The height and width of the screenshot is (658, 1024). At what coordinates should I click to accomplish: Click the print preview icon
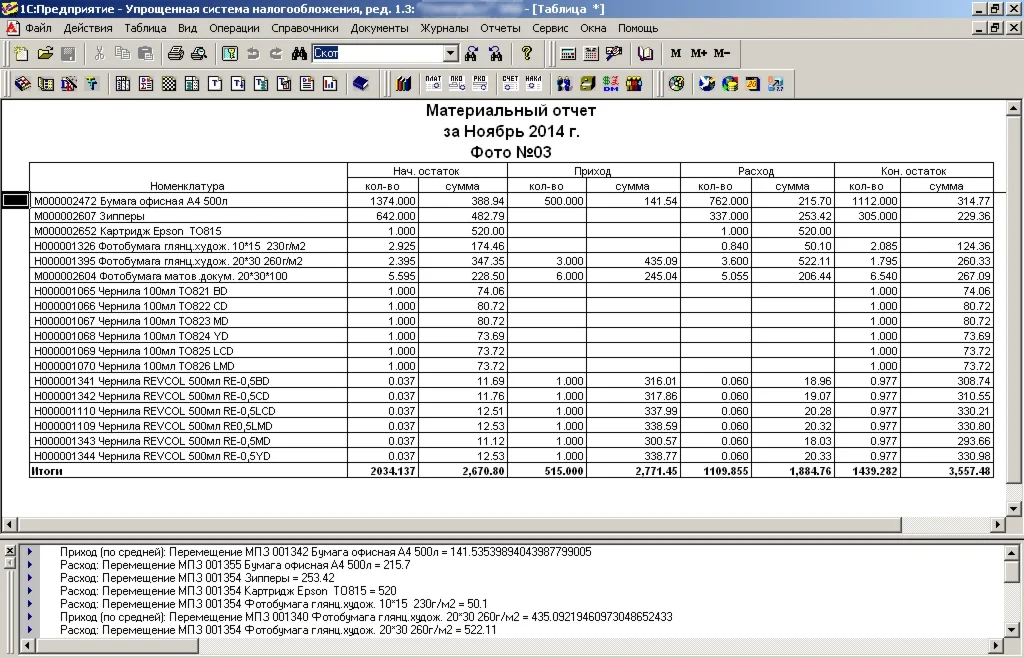(198, 53)
